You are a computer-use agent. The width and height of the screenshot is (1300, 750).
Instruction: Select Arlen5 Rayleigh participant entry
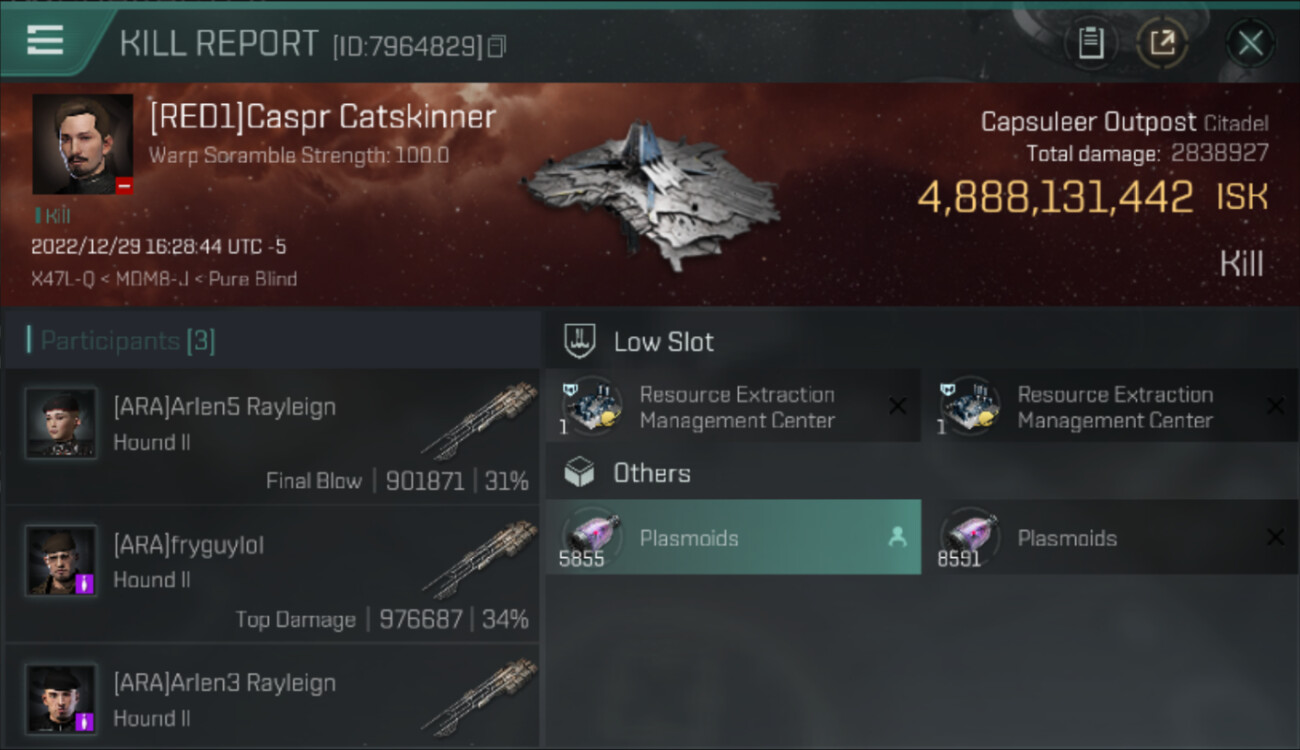tap(271, 436)
